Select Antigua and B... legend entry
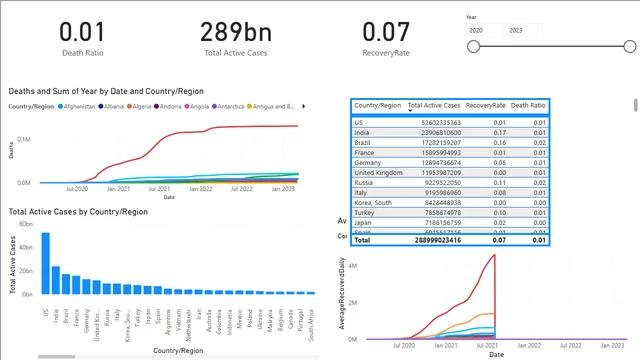This screenshot has height=360, width=640. pyautogui.click(x=271, y=107)
